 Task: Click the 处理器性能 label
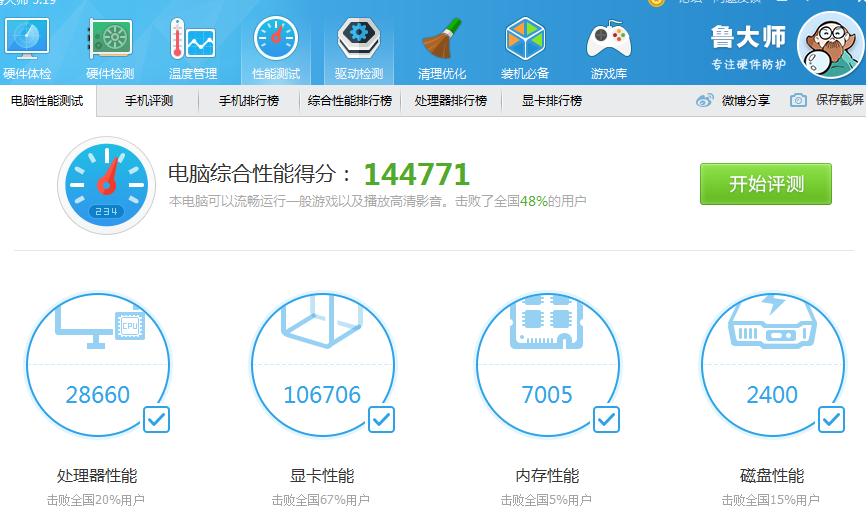point(97,476)
